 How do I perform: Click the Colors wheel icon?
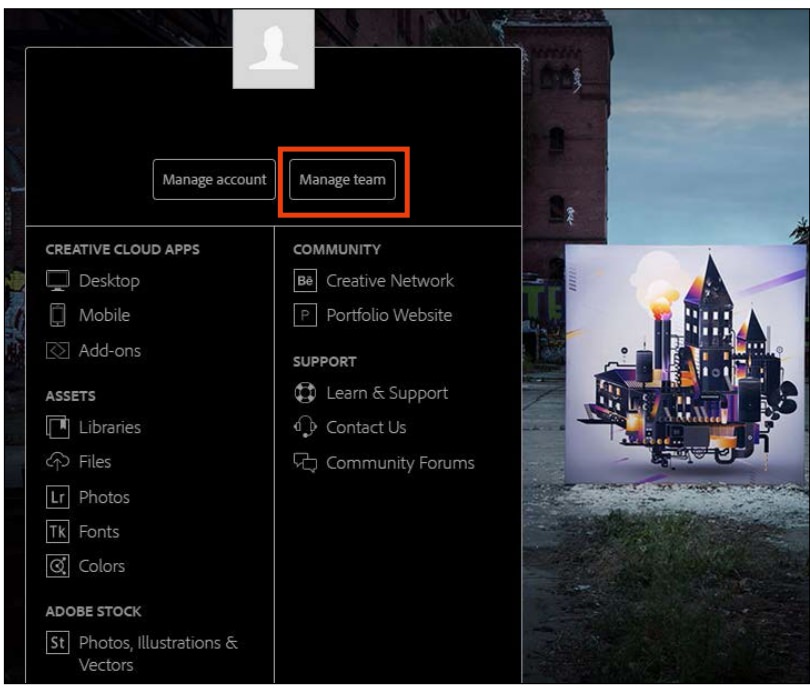pos(57,566)
